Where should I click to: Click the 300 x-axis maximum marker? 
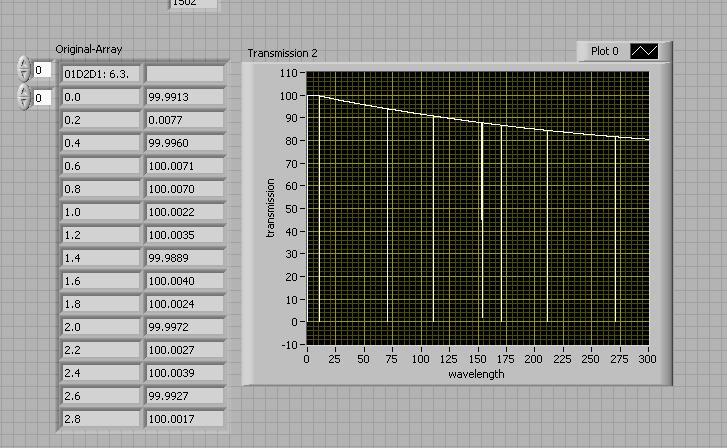pyautogui.click(x=647, y=359)
